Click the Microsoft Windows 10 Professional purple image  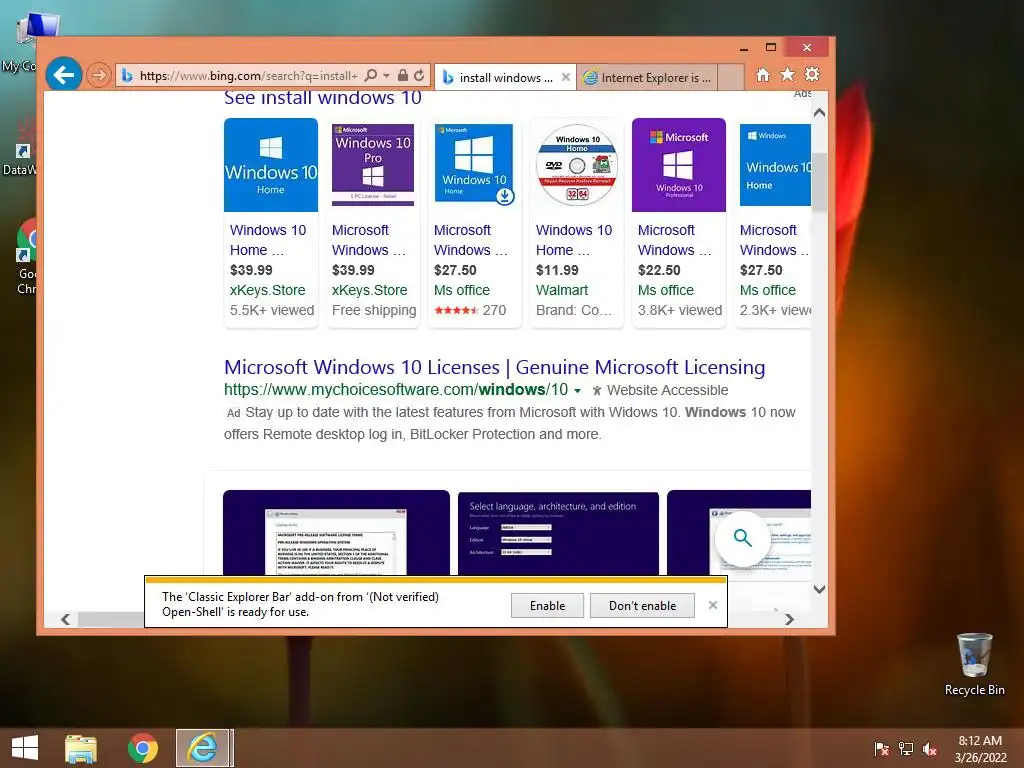679,165
